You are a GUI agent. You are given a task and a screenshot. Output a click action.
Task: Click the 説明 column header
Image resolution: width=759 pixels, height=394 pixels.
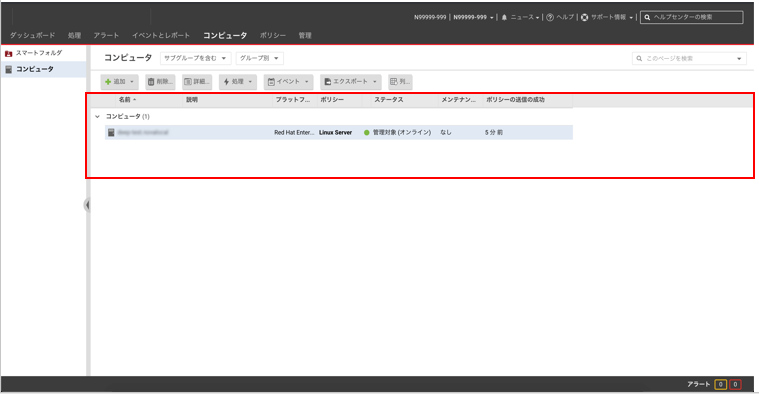(x=192, y=100)
